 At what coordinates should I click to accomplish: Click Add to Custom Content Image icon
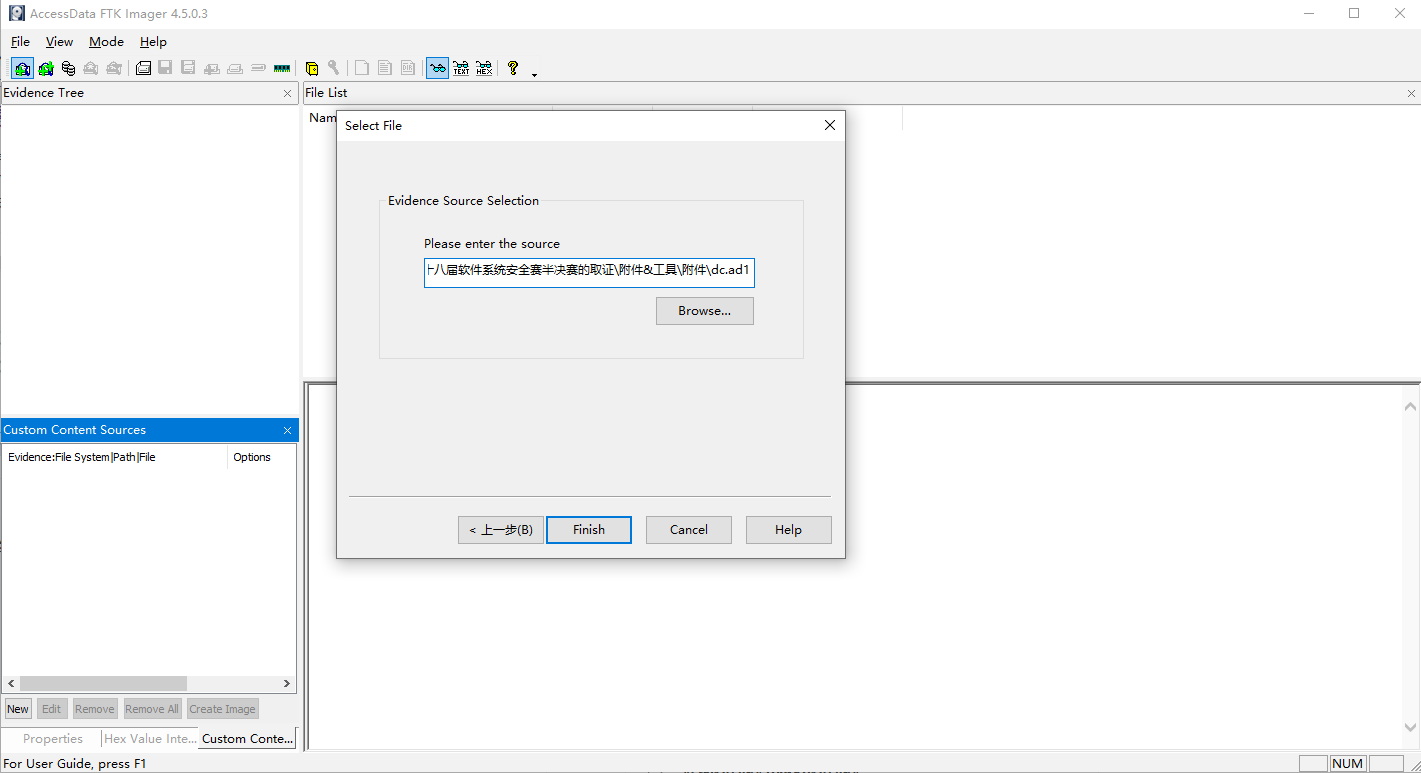[212, 68]
